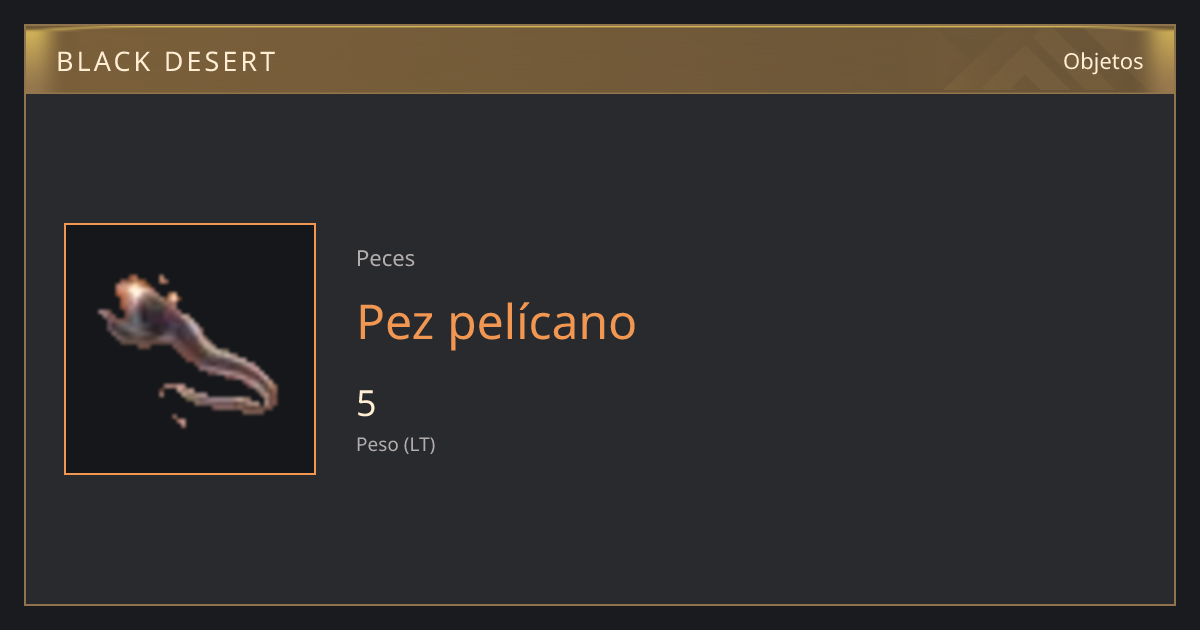The image size is (1200, 630).
Task: Click the weight value 5
Action: coord(366,404)
